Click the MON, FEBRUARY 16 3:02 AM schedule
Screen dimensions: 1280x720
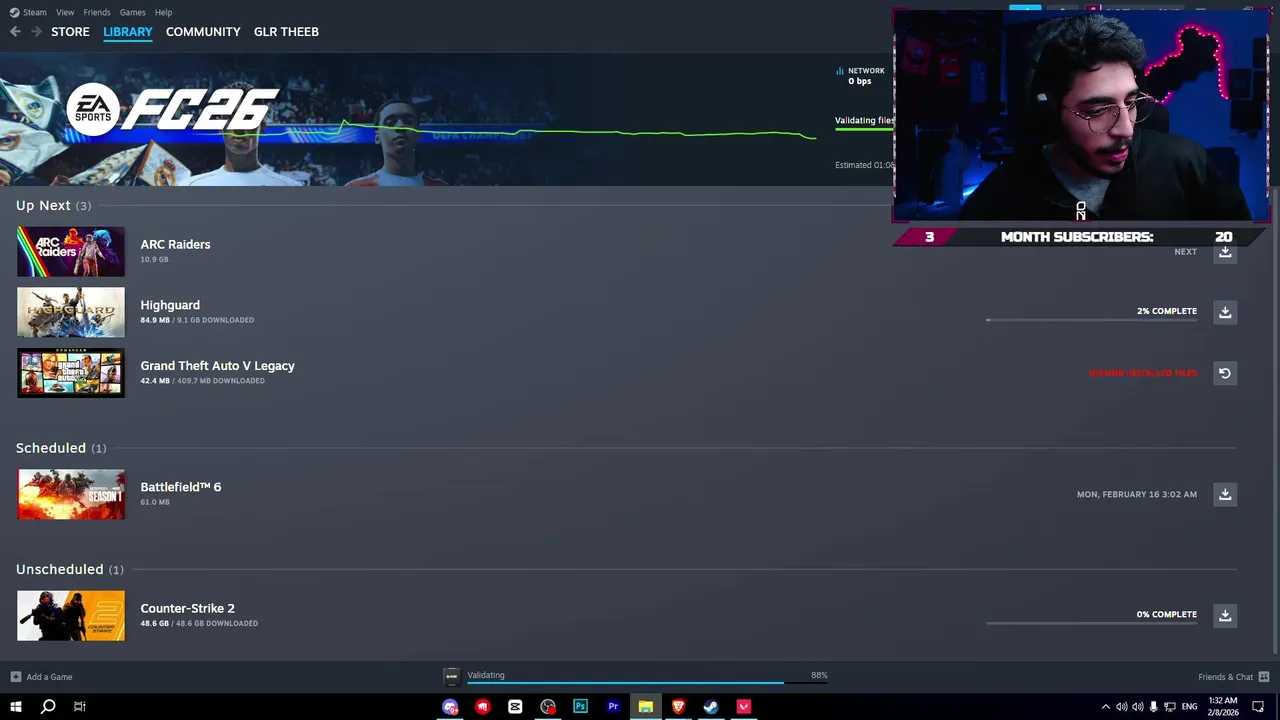pos(1136,494)
